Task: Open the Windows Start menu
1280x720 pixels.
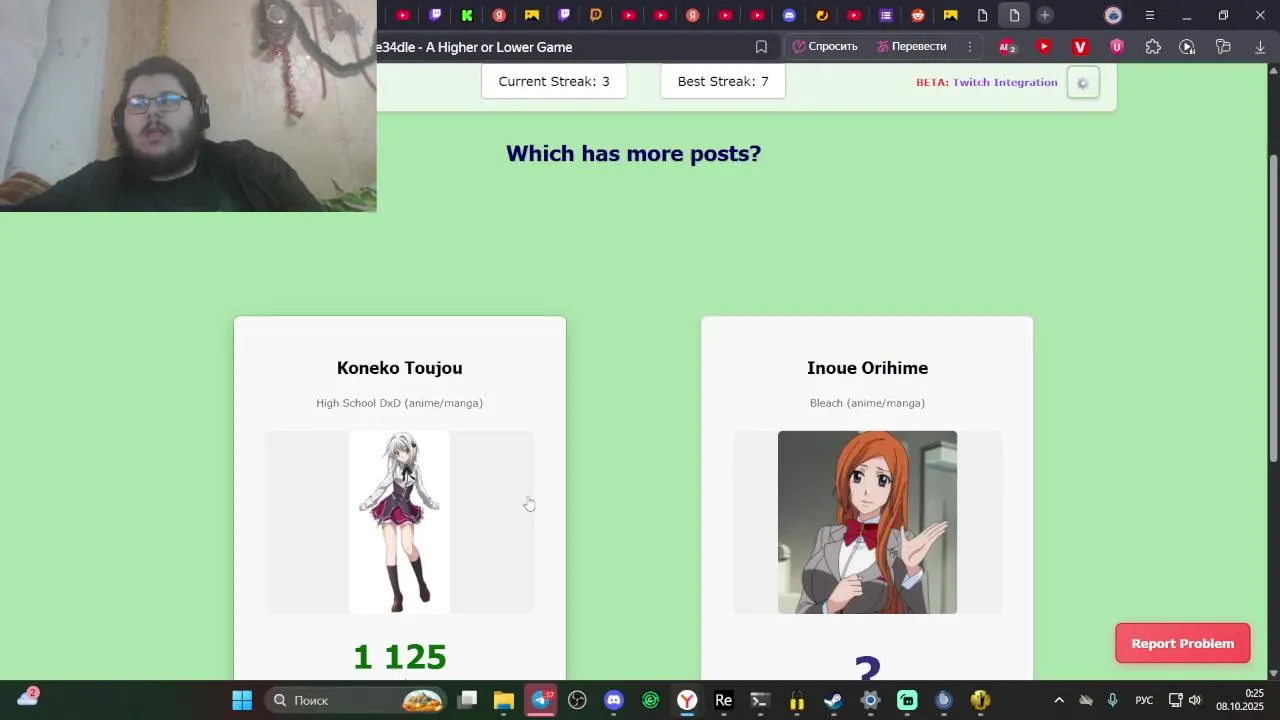Action: coord(242,700)
